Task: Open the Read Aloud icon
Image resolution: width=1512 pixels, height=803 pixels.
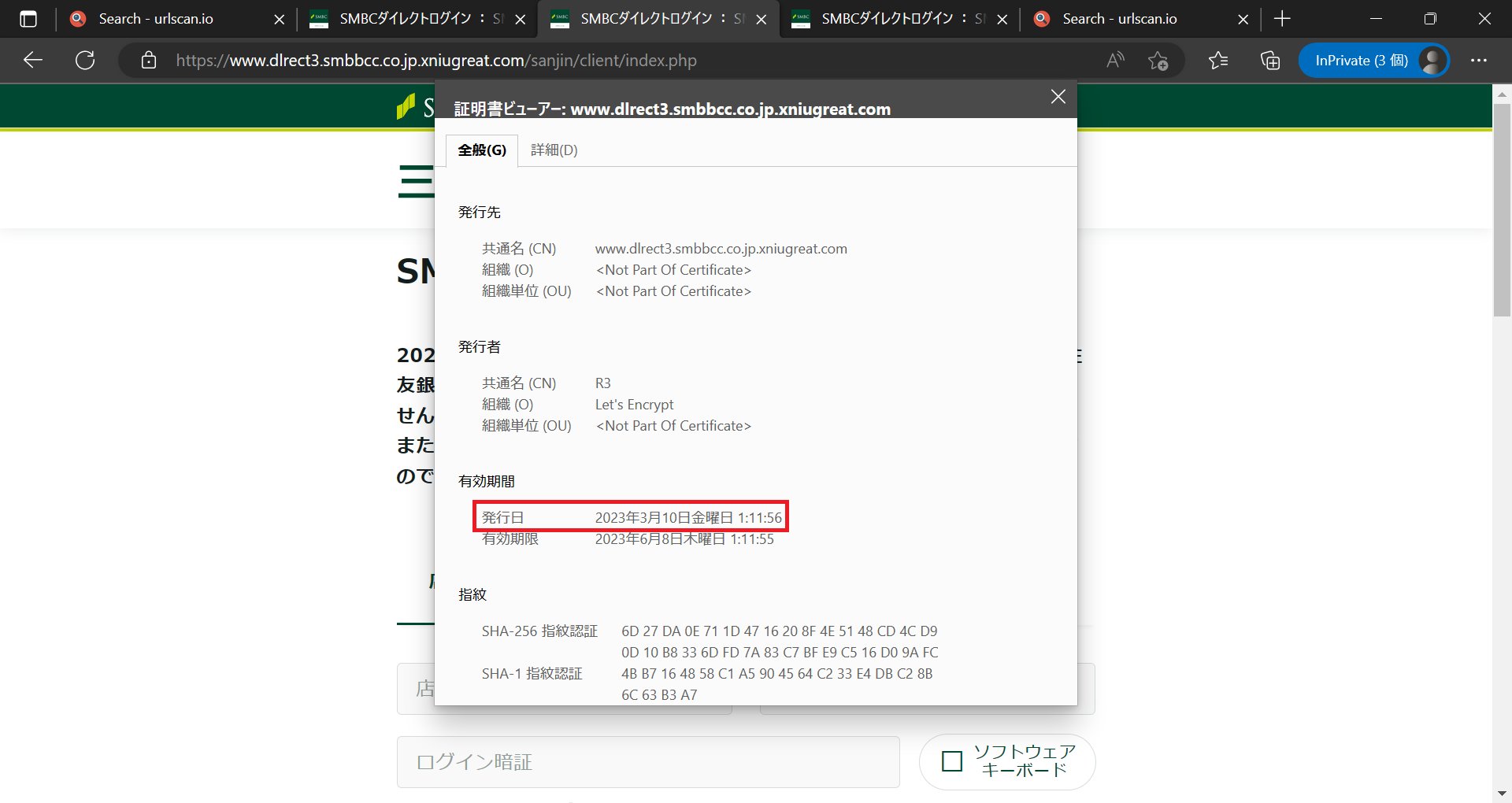Action: (x=1115, y=60)
